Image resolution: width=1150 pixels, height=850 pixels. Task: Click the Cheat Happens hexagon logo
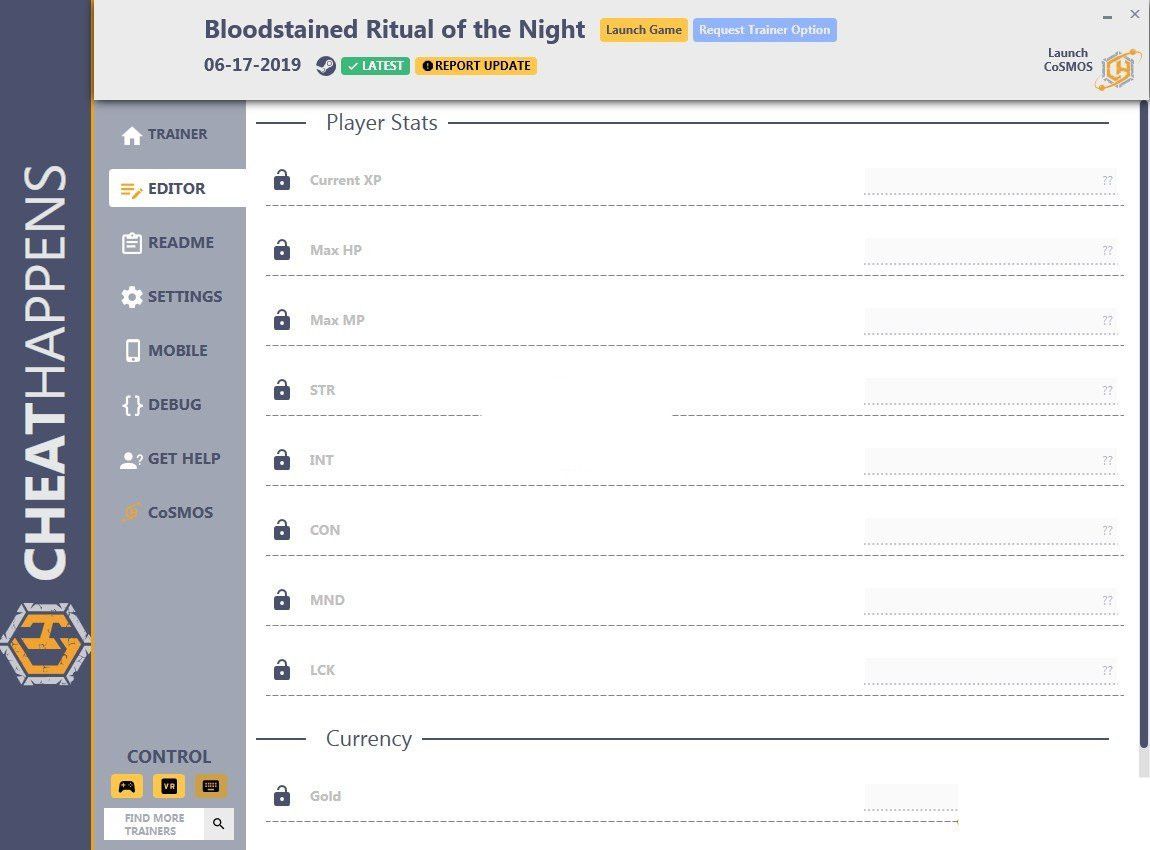point(45,645)
